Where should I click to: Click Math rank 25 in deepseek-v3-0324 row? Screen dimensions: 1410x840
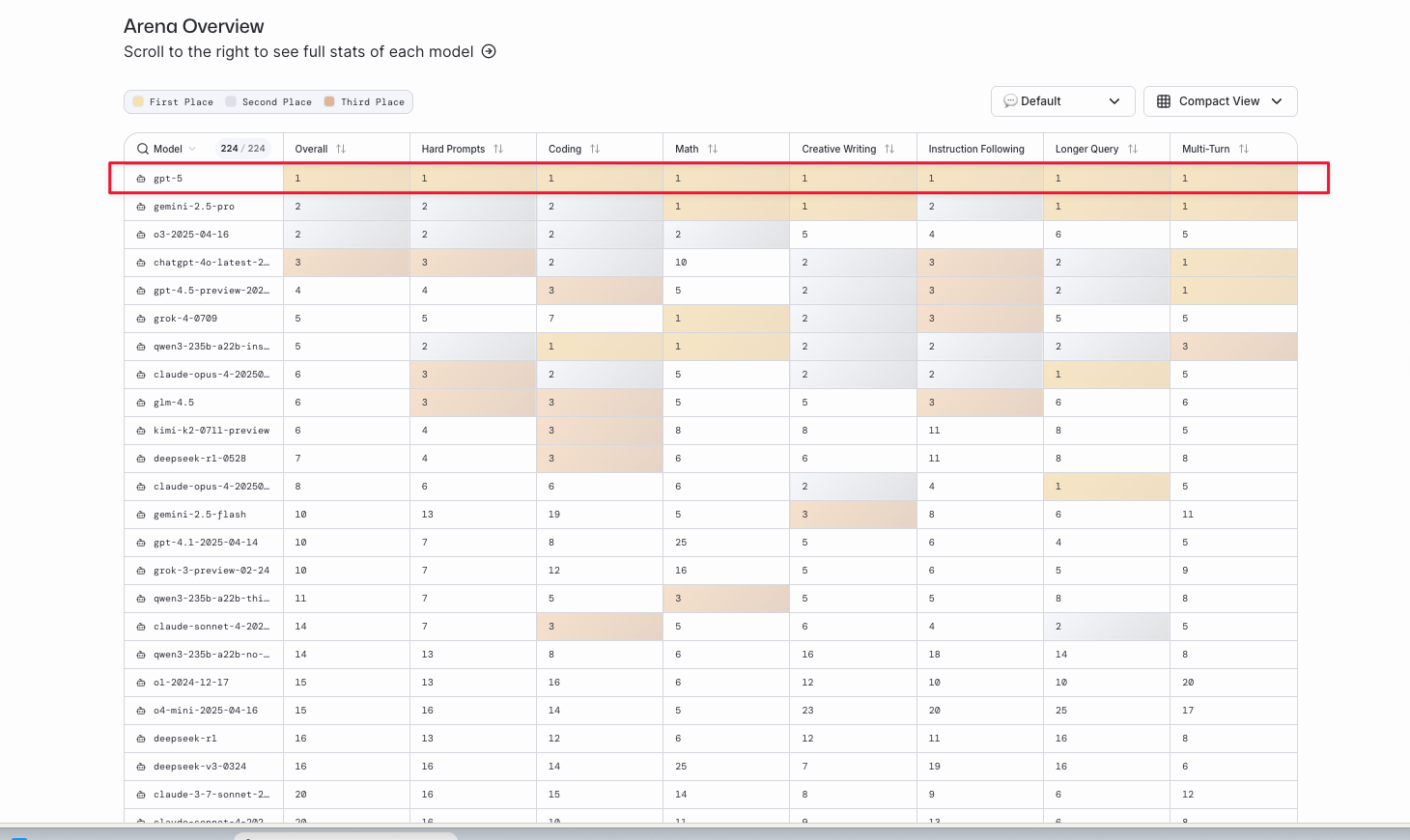point(681,767)
